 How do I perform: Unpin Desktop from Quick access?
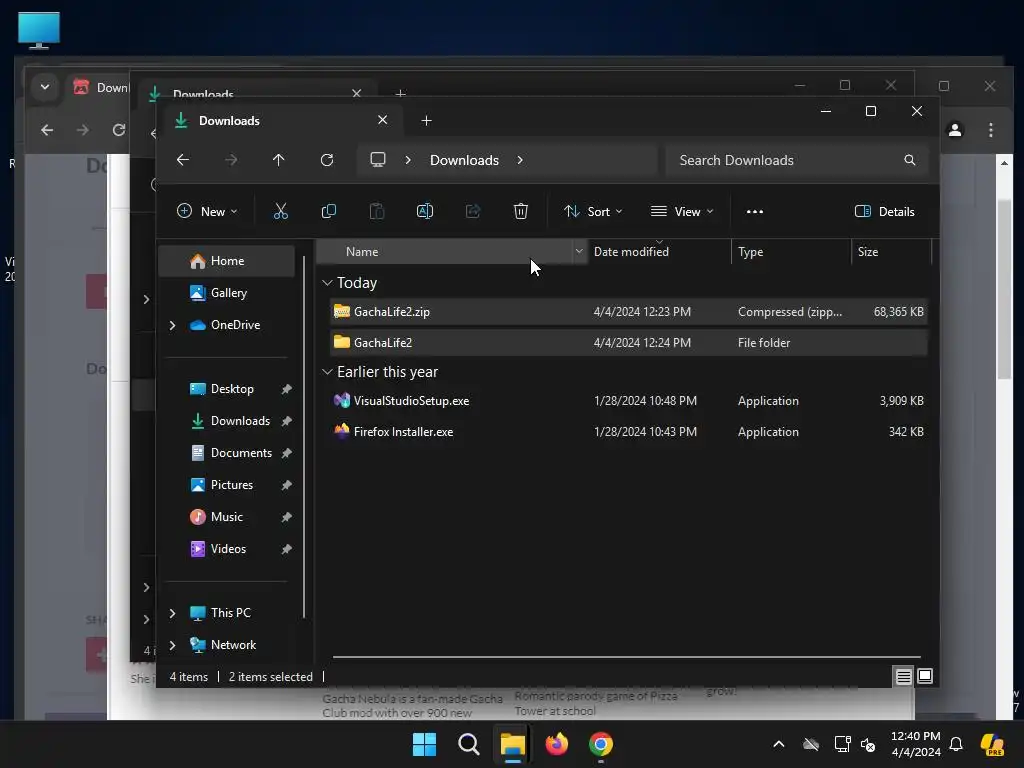[x=286, y=389]
